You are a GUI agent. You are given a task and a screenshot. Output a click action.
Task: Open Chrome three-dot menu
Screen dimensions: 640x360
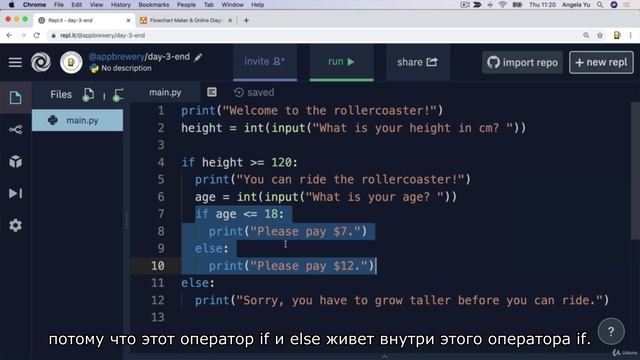631,36
